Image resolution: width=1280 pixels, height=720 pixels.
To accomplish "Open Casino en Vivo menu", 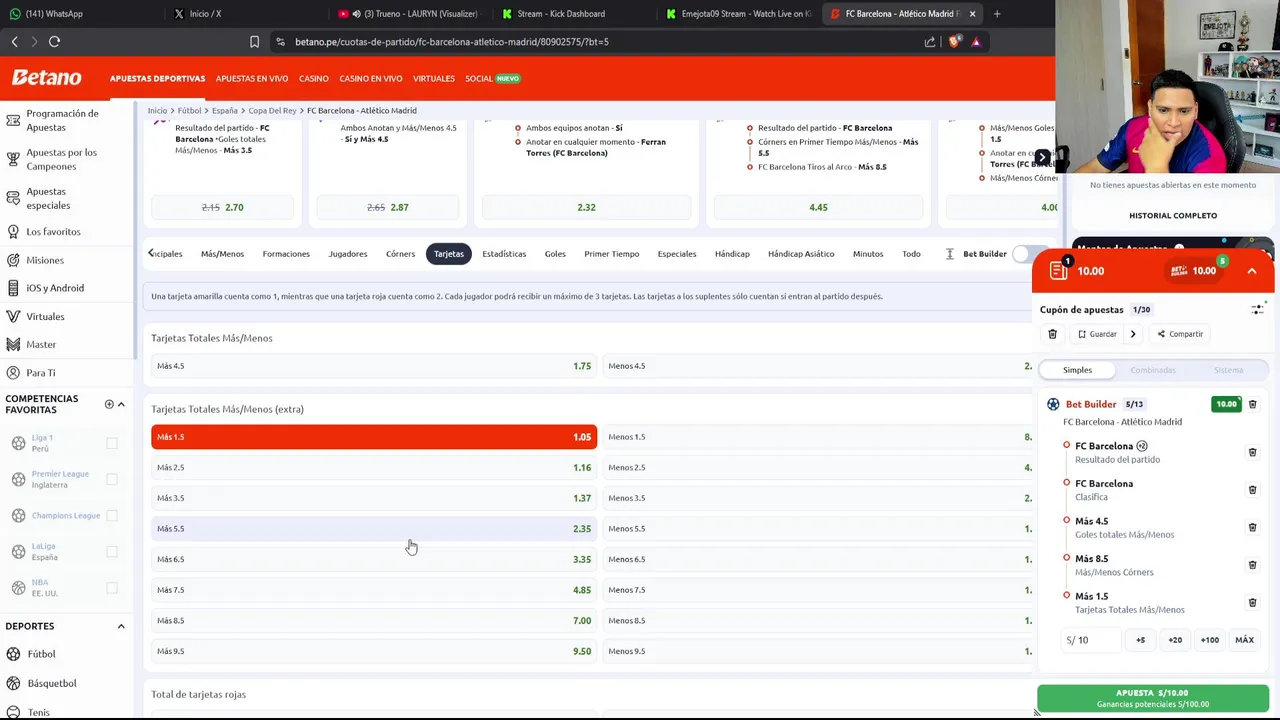I will (370, 78).
